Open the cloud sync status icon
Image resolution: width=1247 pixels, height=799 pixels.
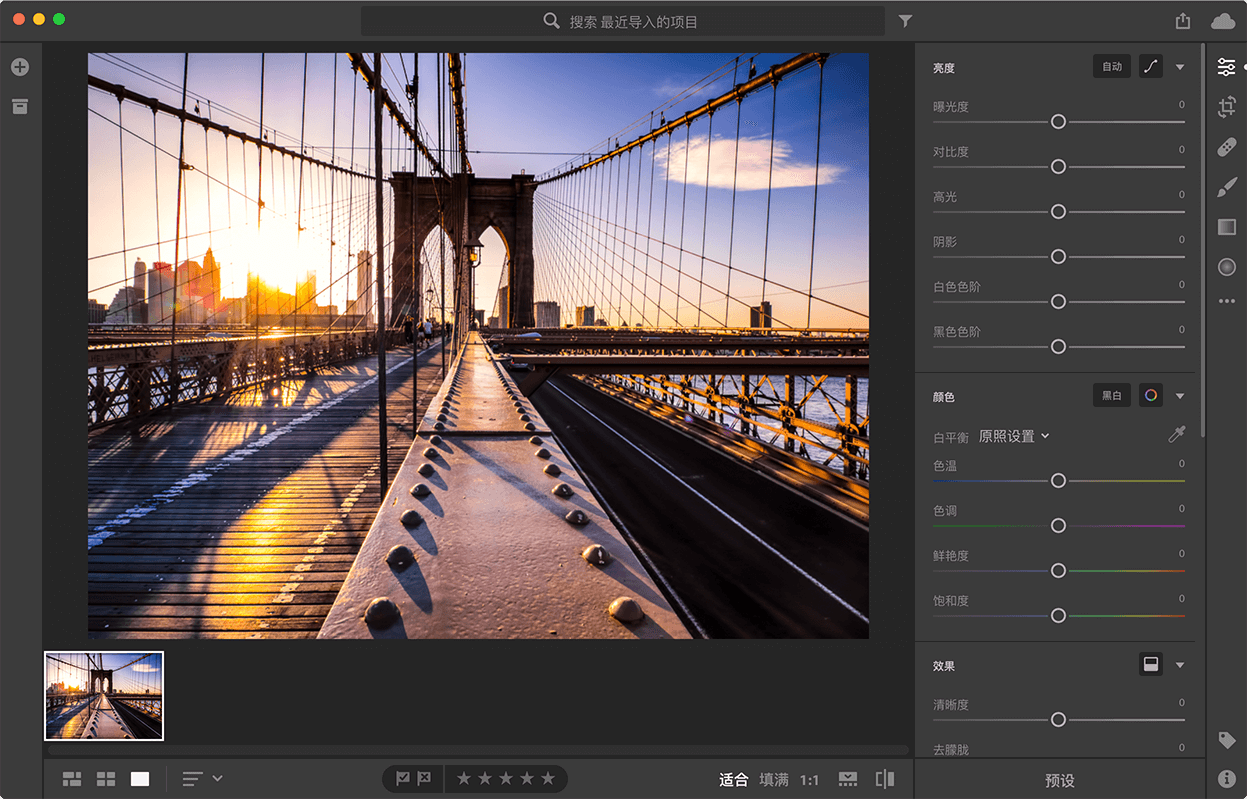pos(1223,21)
